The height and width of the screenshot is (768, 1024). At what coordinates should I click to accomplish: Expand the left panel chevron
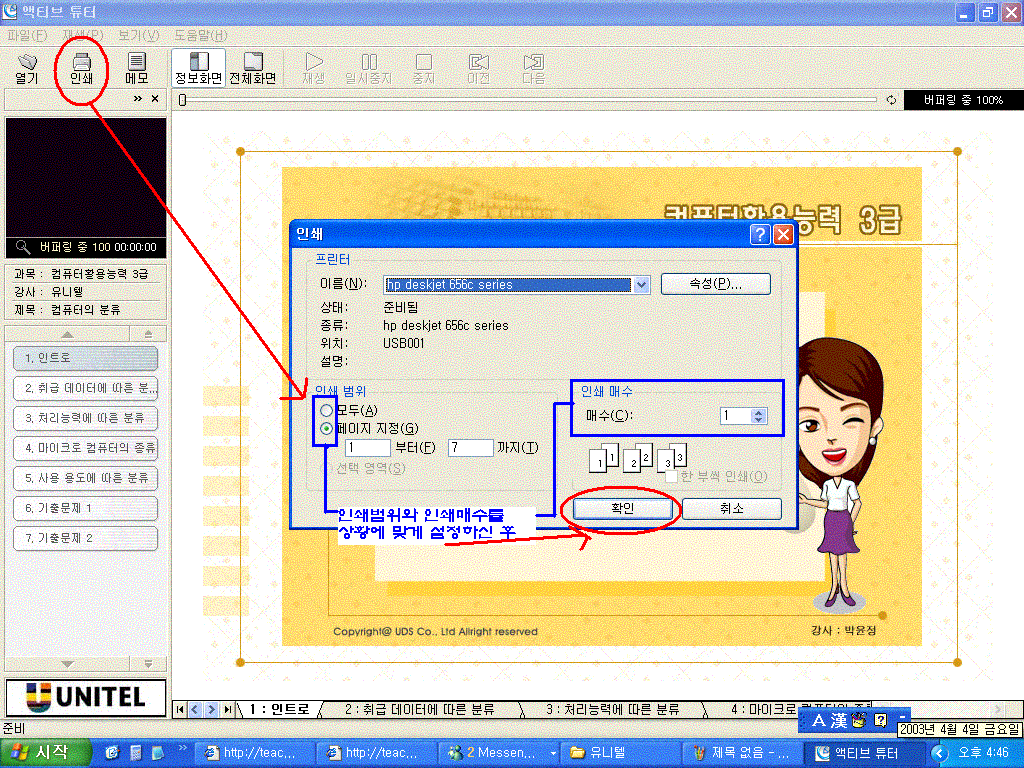138,99
